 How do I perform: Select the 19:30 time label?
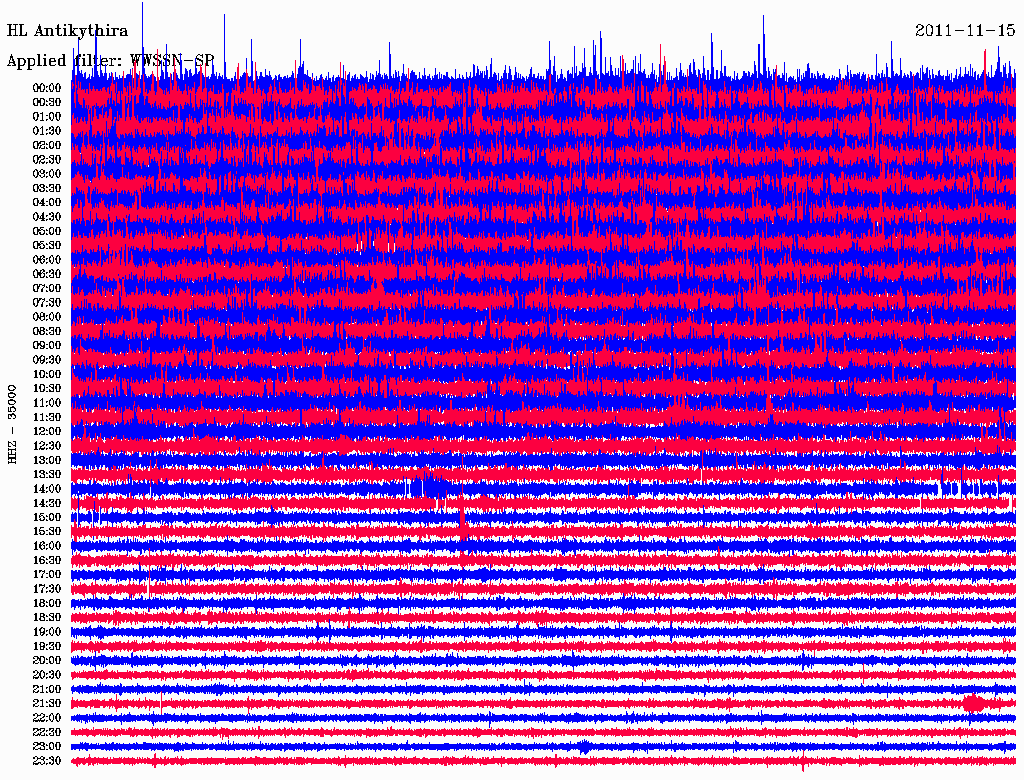(x=47, y=647)
